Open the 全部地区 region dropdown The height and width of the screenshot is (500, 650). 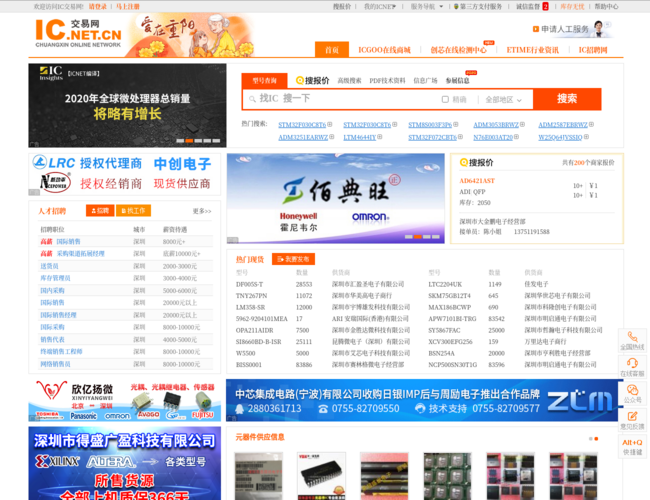pos(503,100)
